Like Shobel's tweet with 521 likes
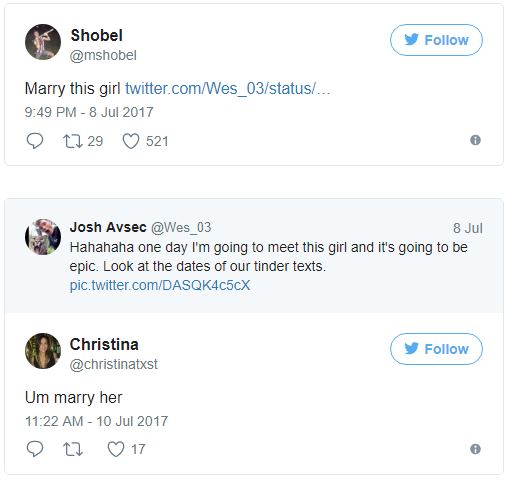Image resolution: width=510 pixels, height=481 pixels. tap(131, 141)
